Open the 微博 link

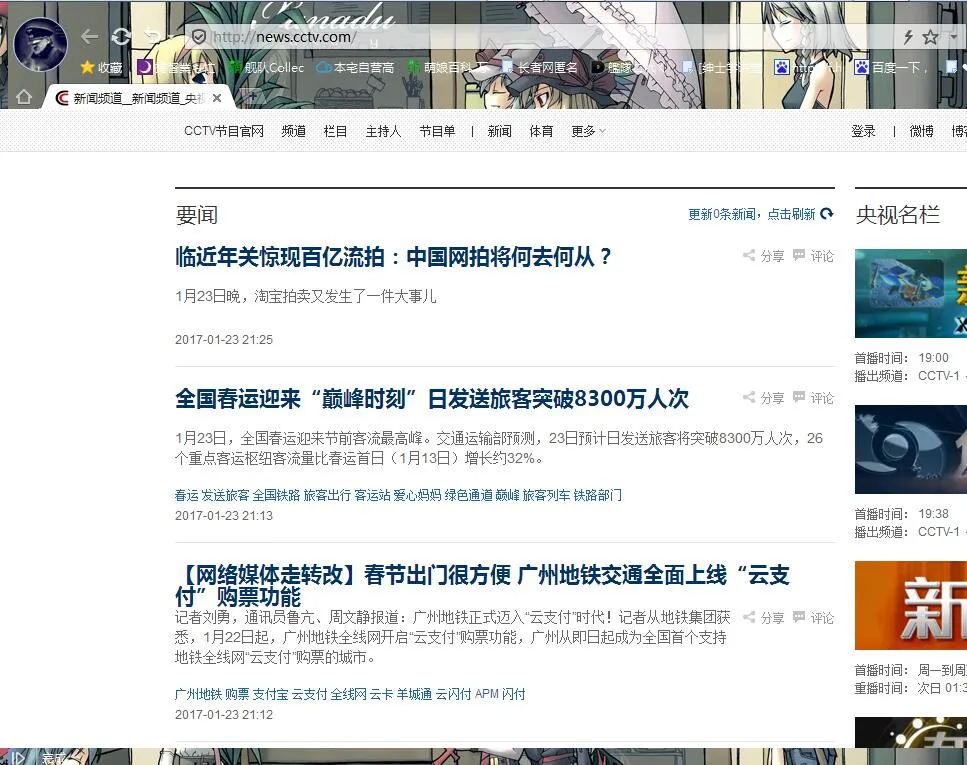tap(921, 131)
